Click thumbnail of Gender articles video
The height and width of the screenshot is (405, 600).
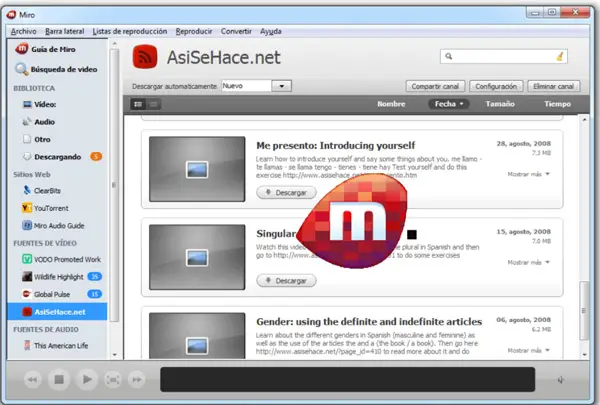point(197,335)
